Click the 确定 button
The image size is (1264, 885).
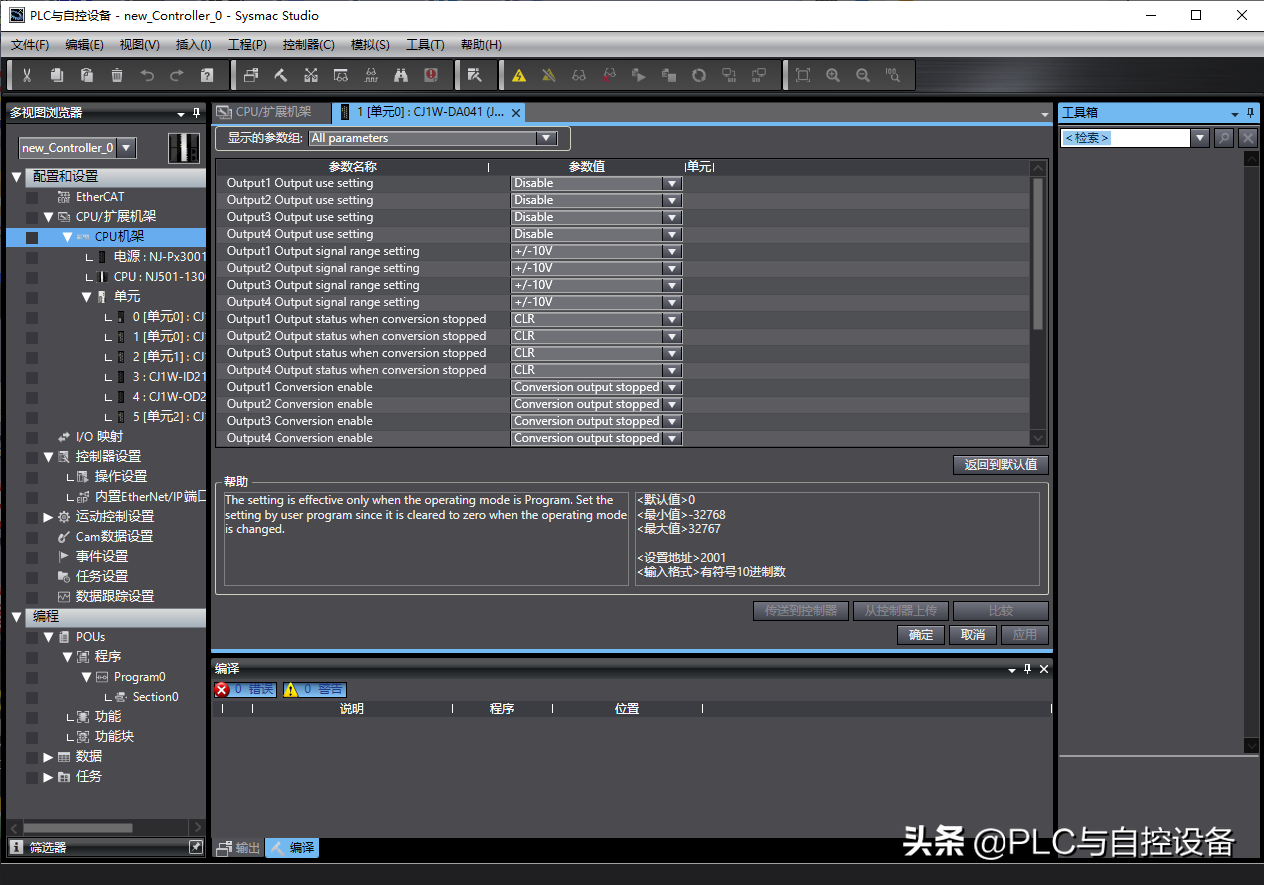(x=921, y=635)
